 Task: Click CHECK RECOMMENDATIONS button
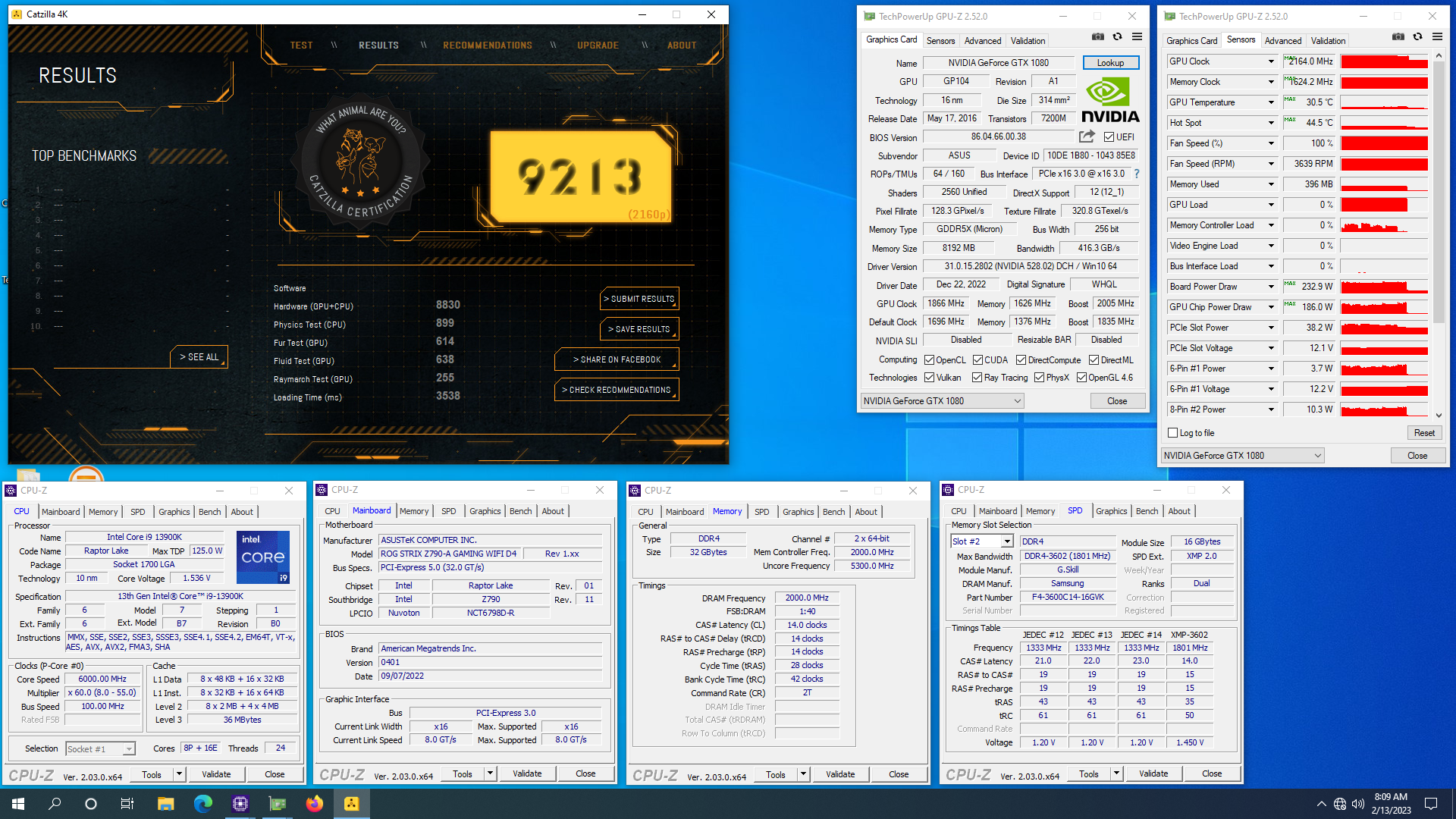click(x=617, y=390)
